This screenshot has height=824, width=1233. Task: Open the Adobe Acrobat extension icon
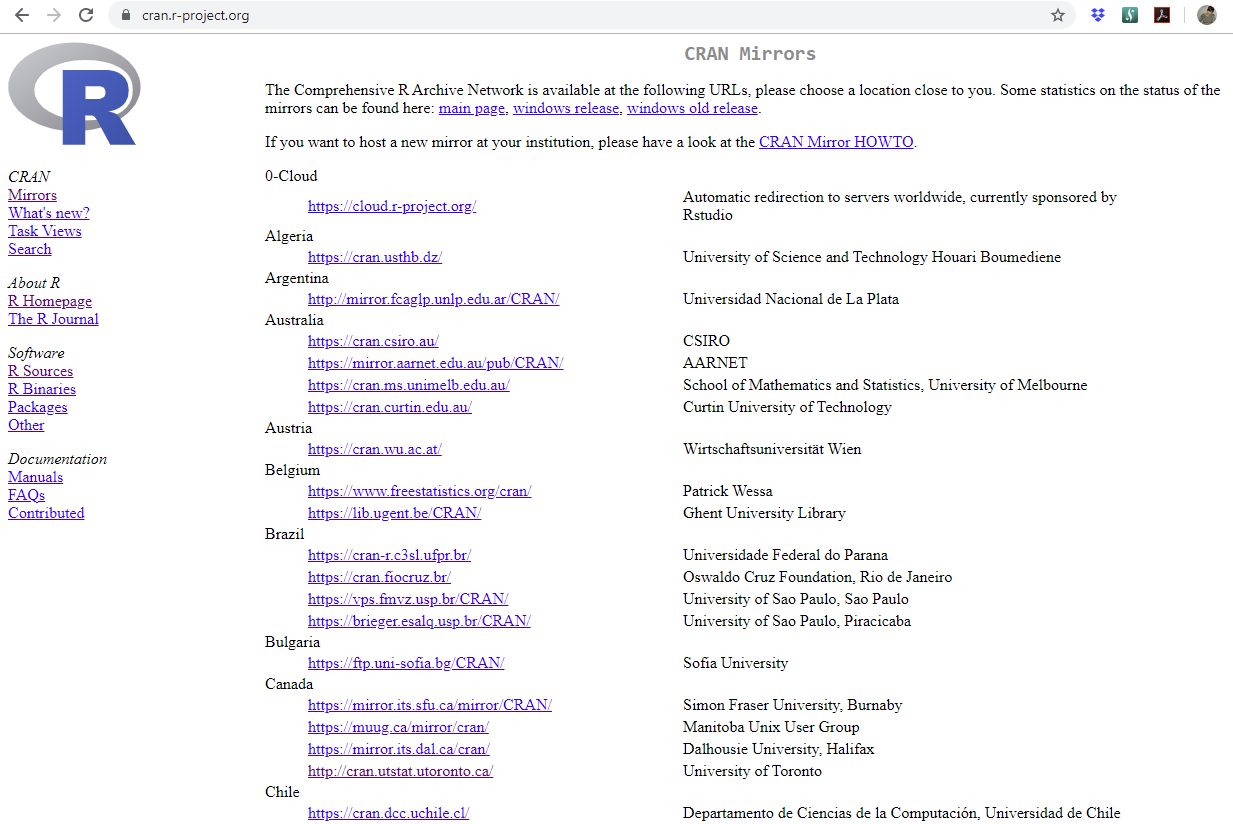click(1162, 15)
